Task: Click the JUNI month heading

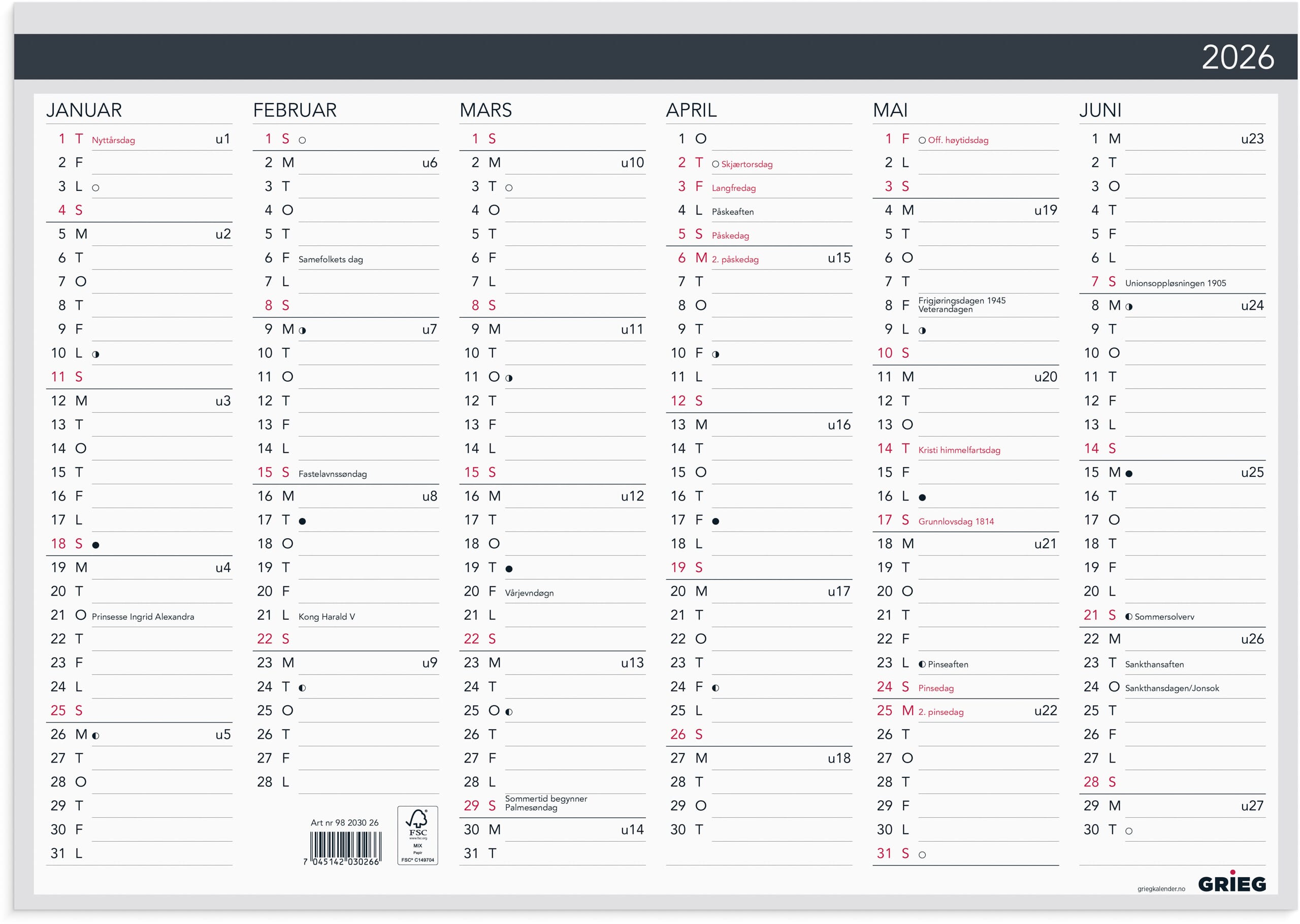Action: point(1100,110)
